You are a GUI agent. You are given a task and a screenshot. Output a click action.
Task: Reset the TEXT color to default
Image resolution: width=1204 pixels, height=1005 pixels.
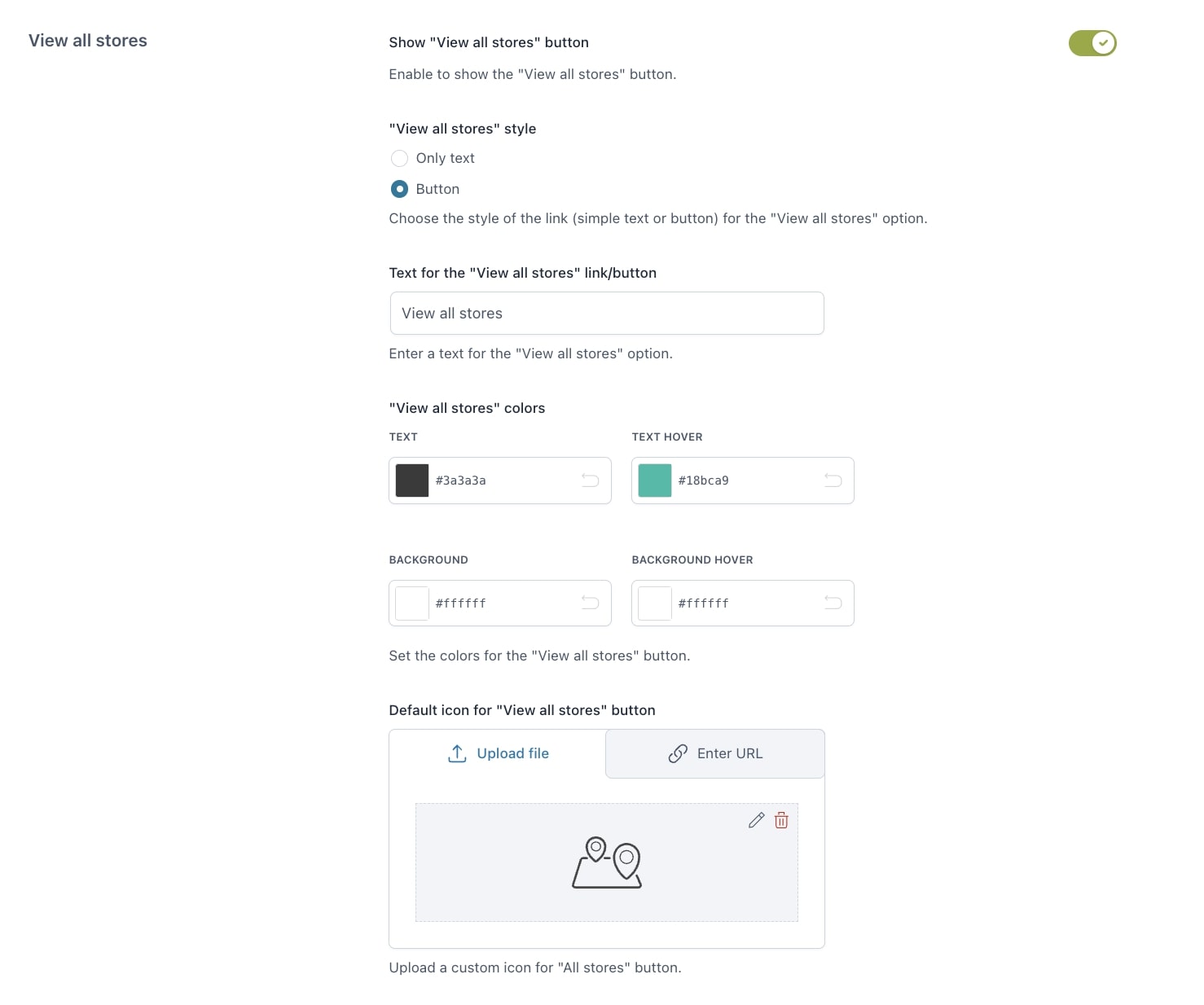pyautogui.click(x=591, y=481)
